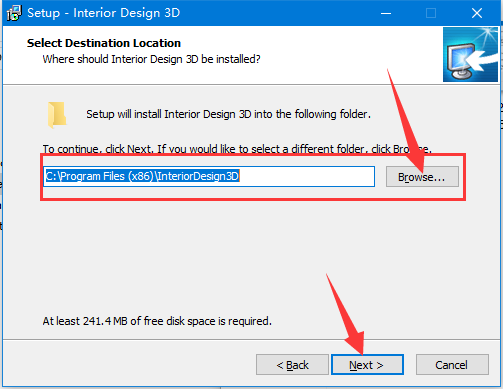Go back with the Back button
This screenshot has width=503, height=389.
[x=292, y=365]
